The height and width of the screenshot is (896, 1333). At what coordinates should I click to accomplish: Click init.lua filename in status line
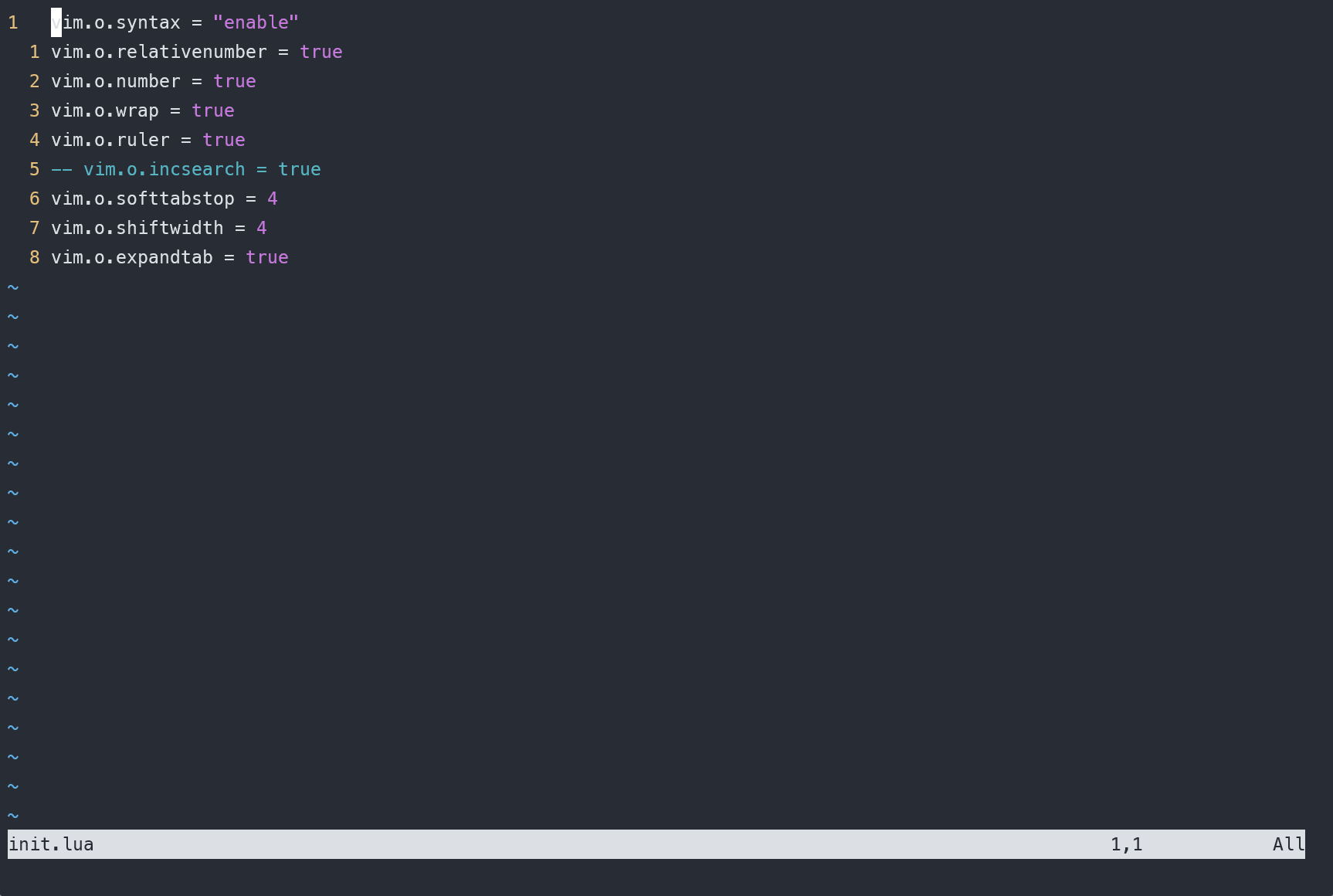[51, 845]
